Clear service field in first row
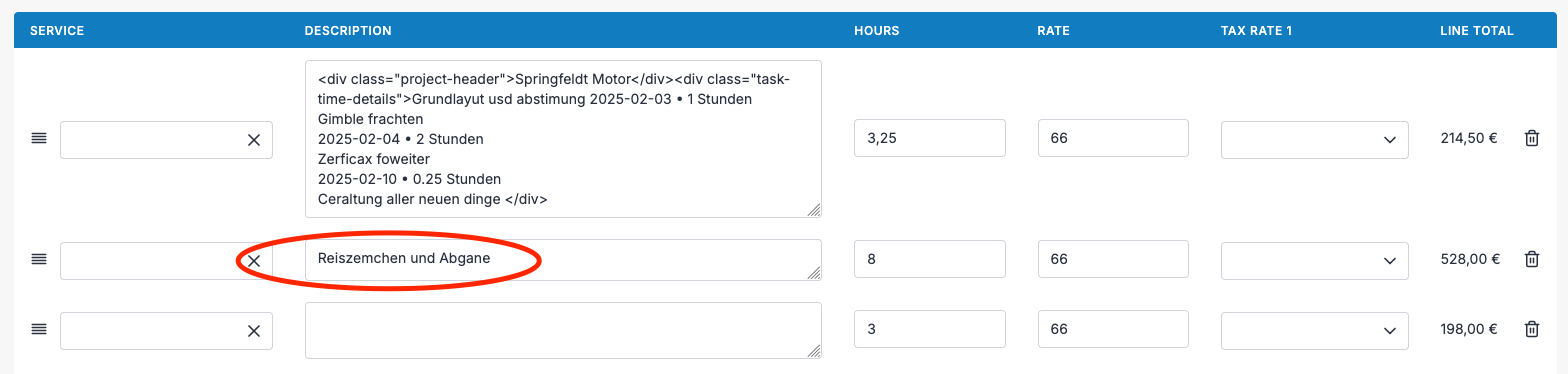Viewport: 1568px width, 374px height. pyautogui.click(x=254, y=140)
